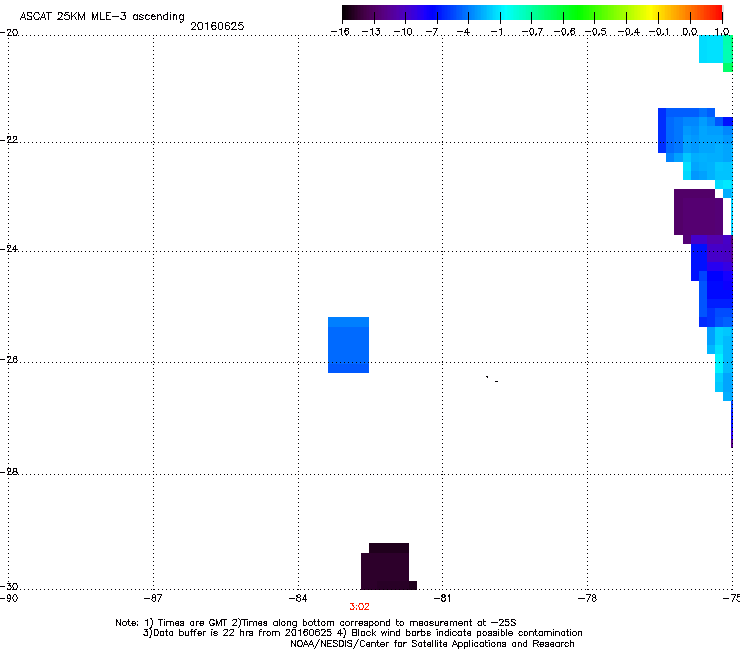740x650 pixels.
Task: Click the cyan patch below the 1.0 label
Action: 711,49
